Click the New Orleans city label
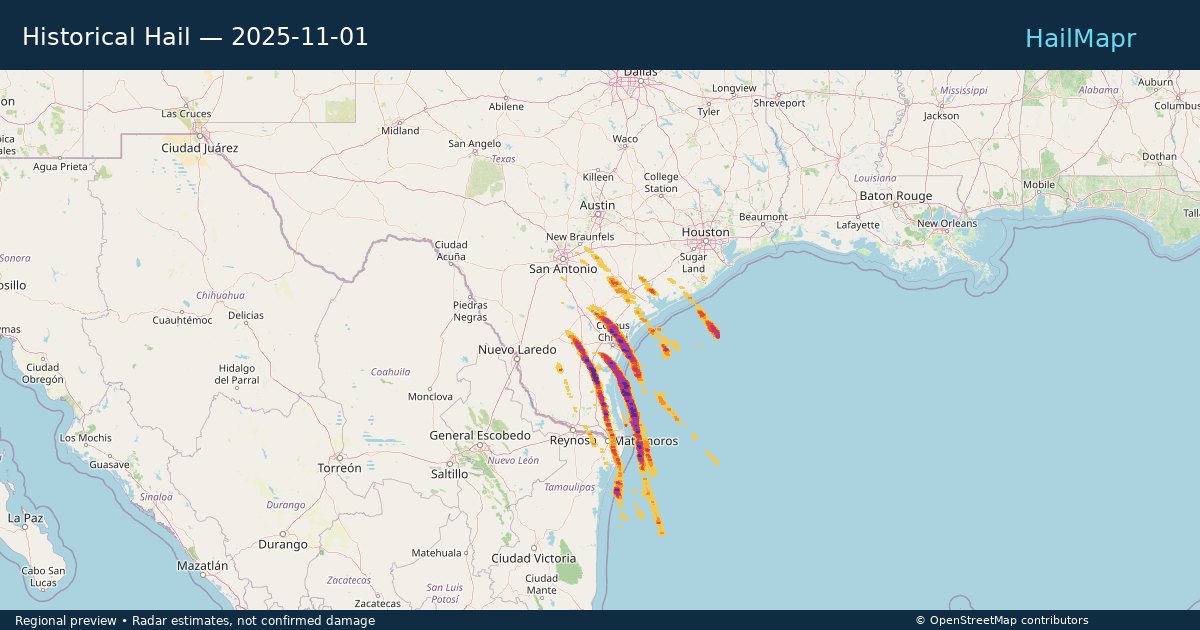 947,223
